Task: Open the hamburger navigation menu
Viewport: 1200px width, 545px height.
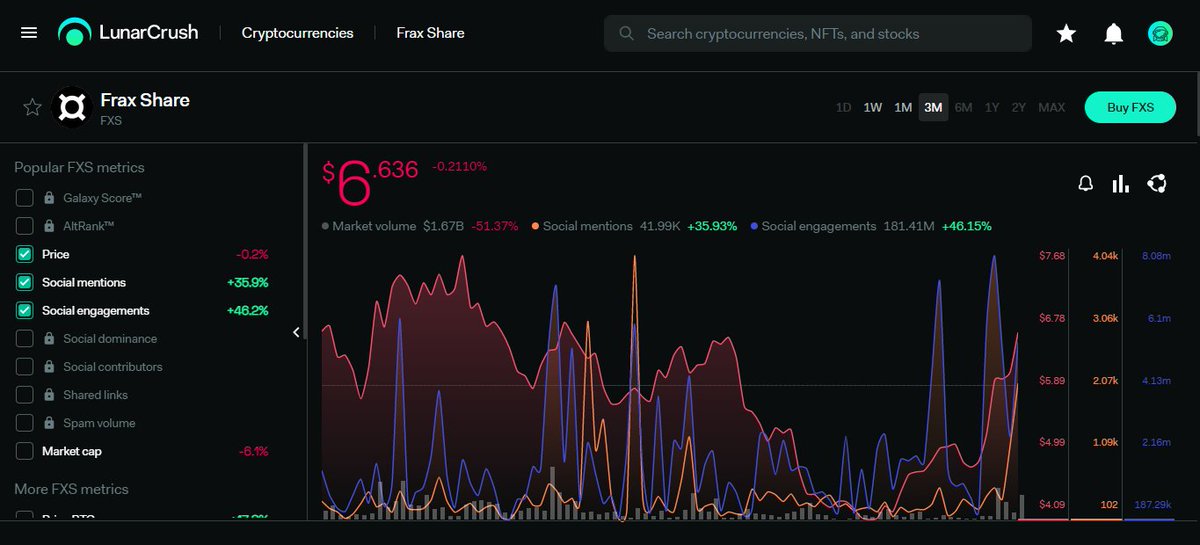Action: [x=29, y=33]
